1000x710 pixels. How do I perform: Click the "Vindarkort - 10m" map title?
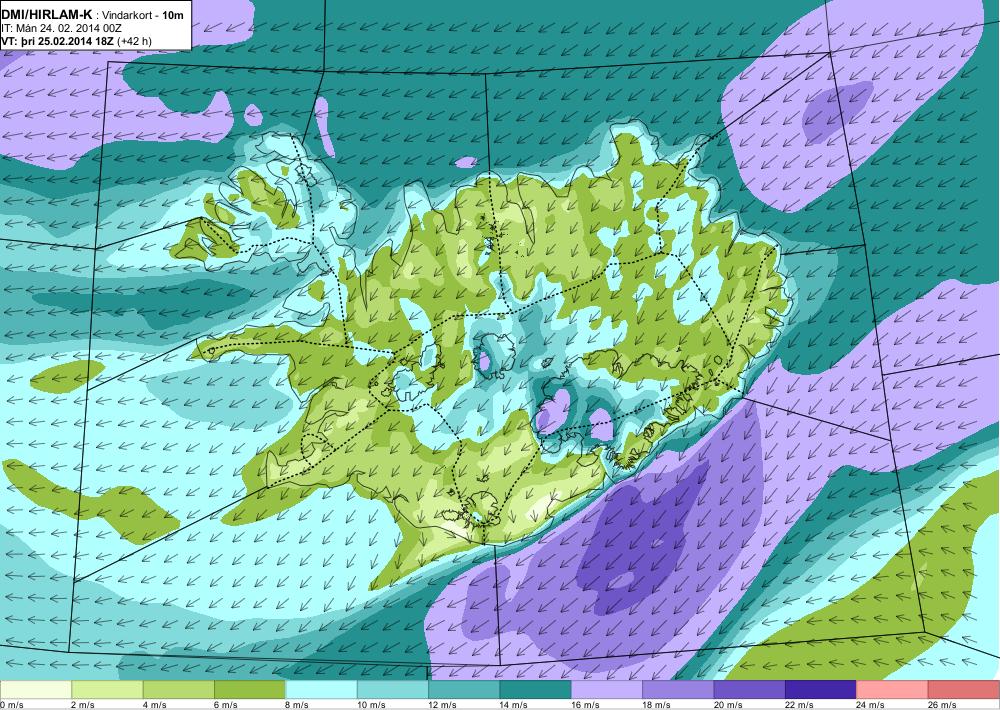coord(142,15)
